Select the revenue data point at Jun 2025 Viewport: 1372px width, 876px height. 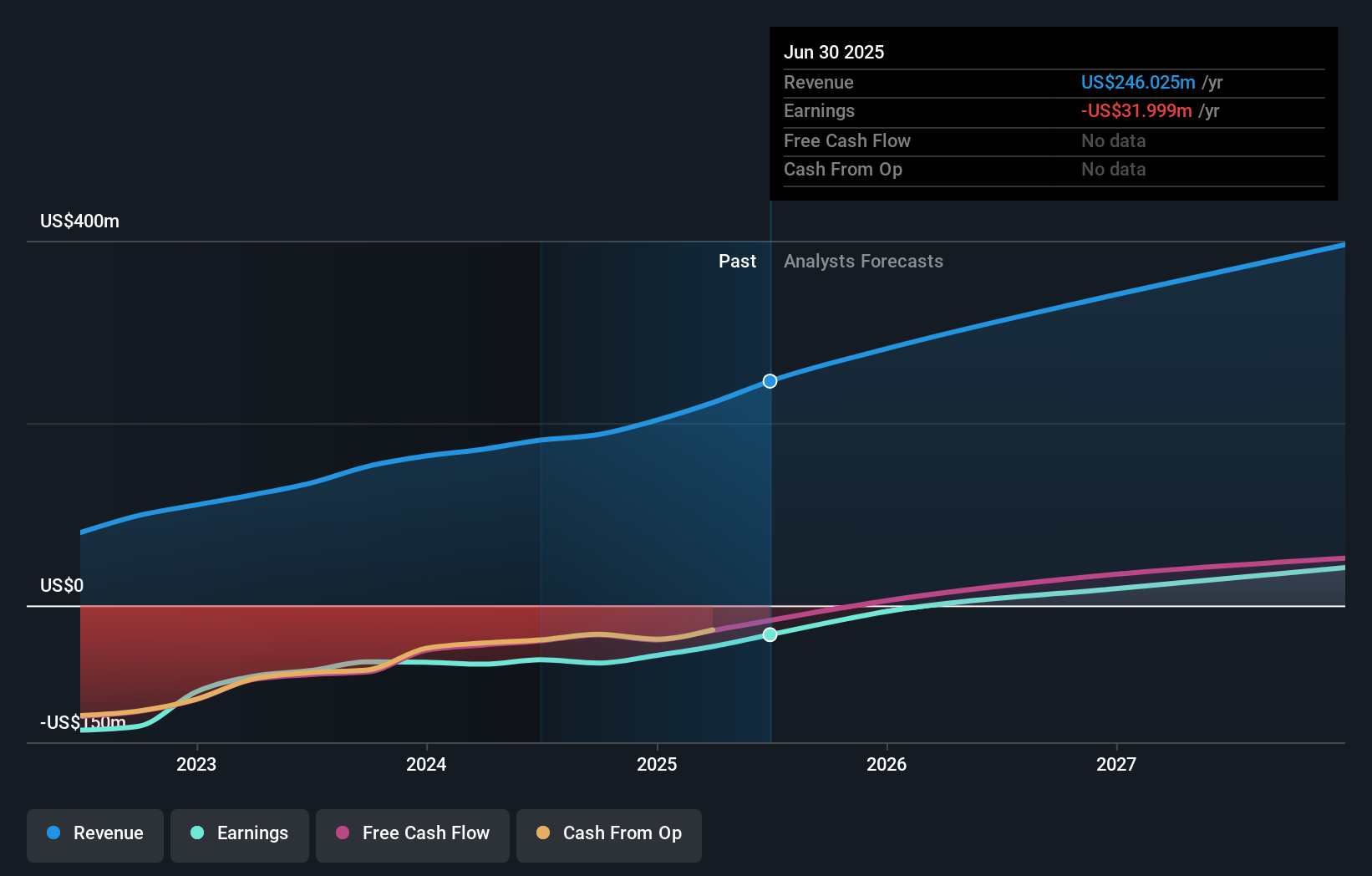click(x=770, y=381)
